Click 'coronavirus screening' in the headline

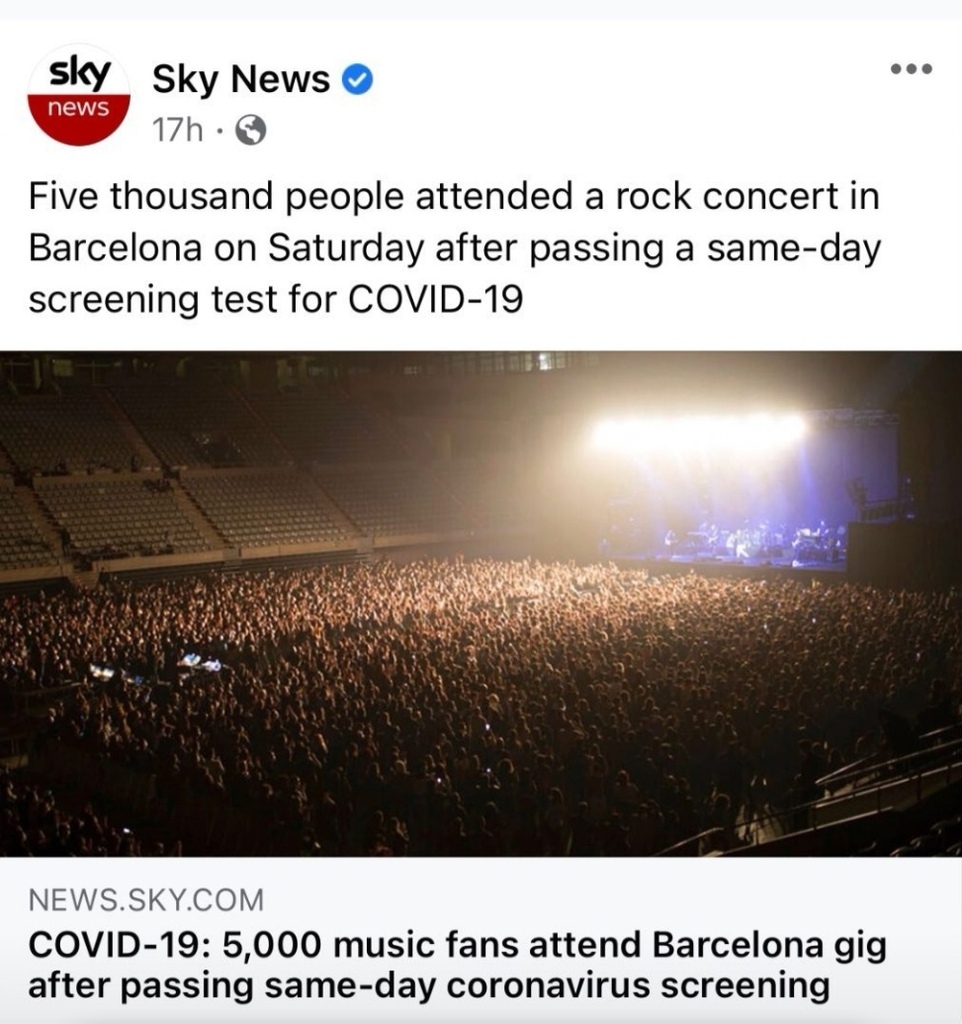tap(637, 986)
